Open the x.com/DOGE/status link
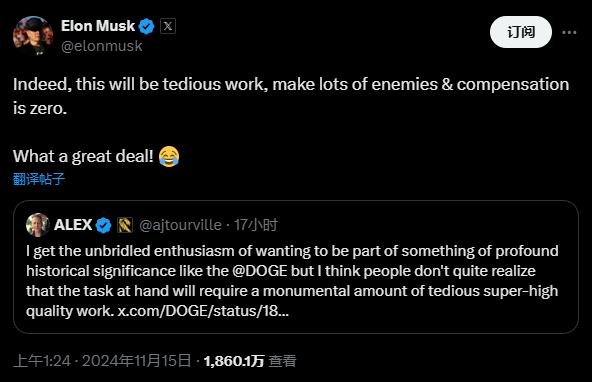Viewport: 592px width, 382px height. coord(203,311)
